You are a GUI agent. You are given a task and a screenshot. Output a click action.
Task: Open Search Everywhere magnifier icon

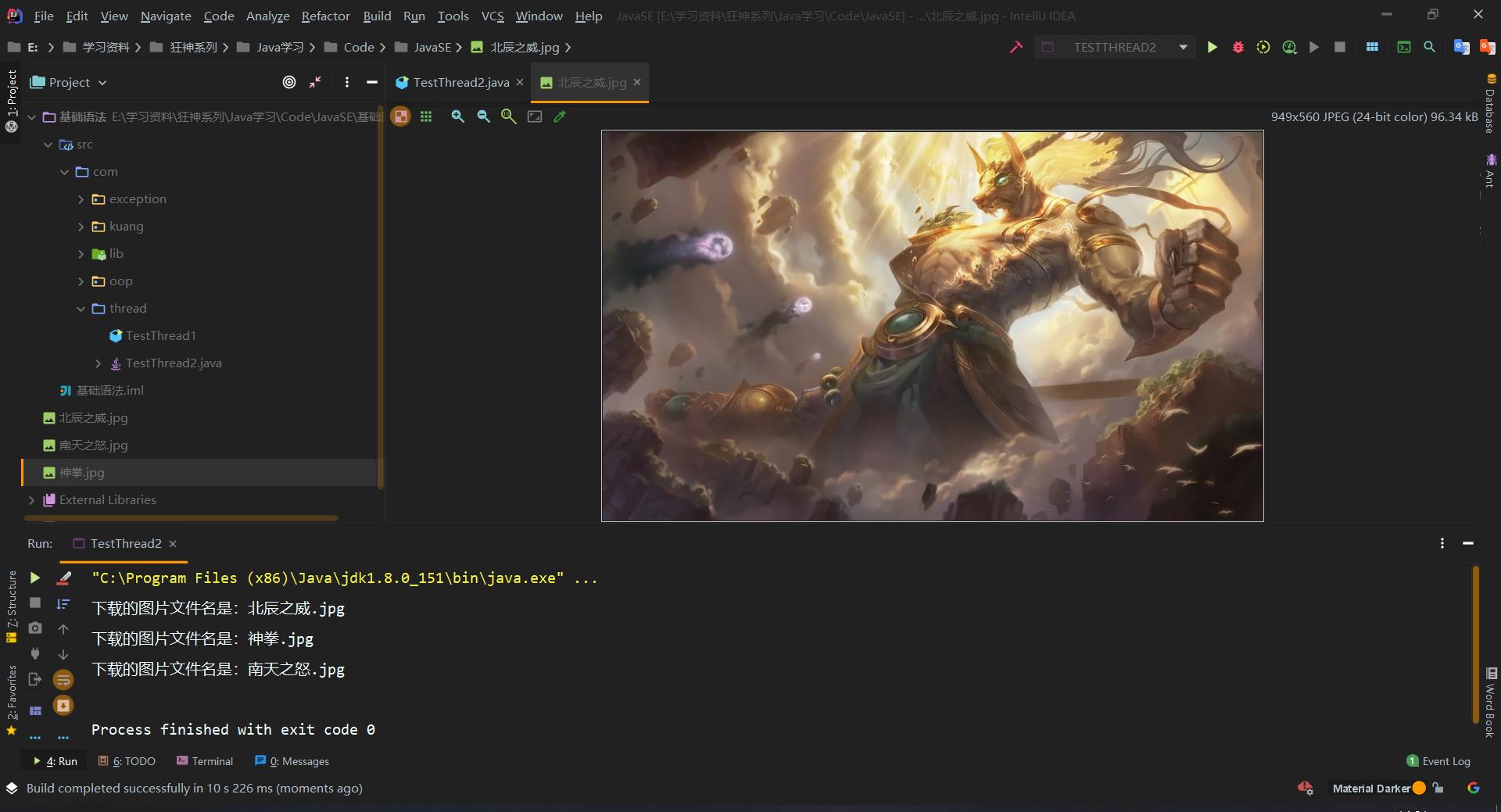(x=1429, y=47)
